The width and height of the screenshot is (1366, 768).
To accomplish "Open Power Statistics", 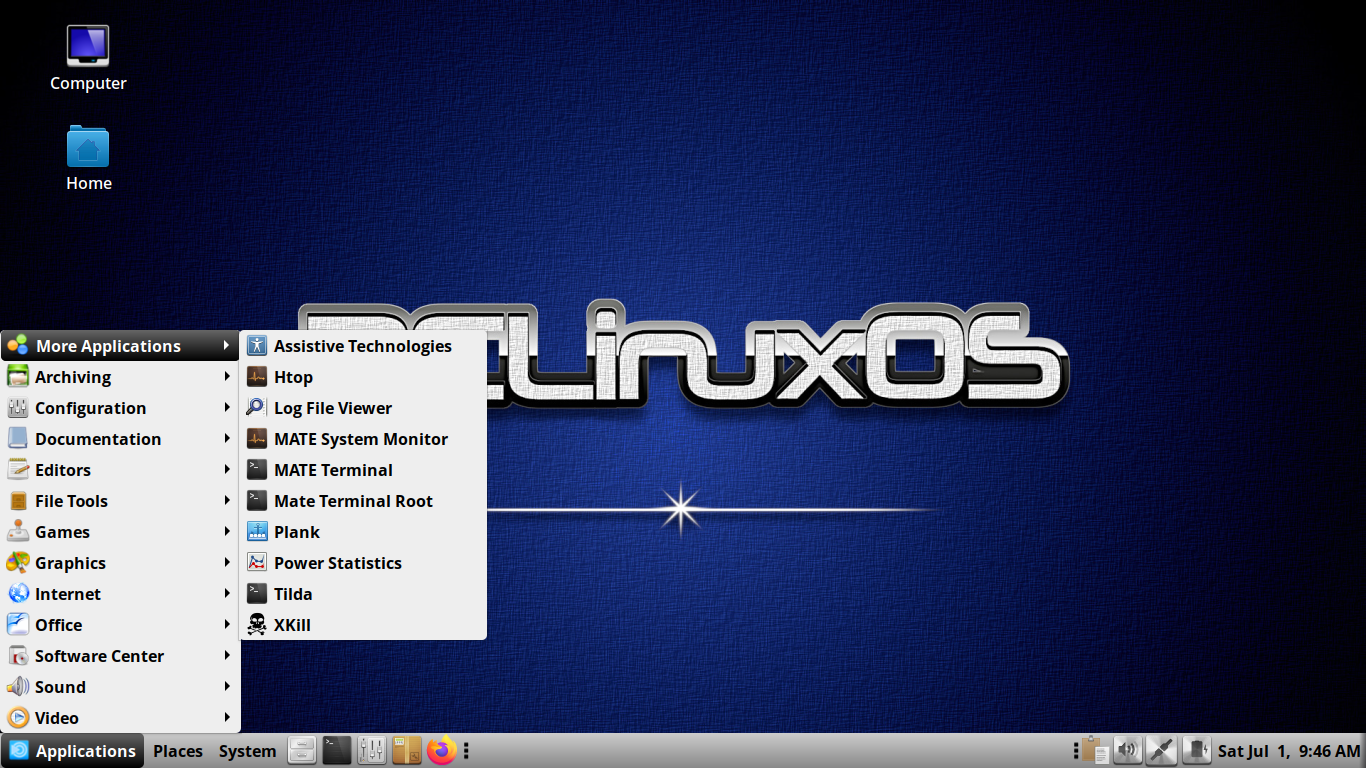I will [363, 563].
